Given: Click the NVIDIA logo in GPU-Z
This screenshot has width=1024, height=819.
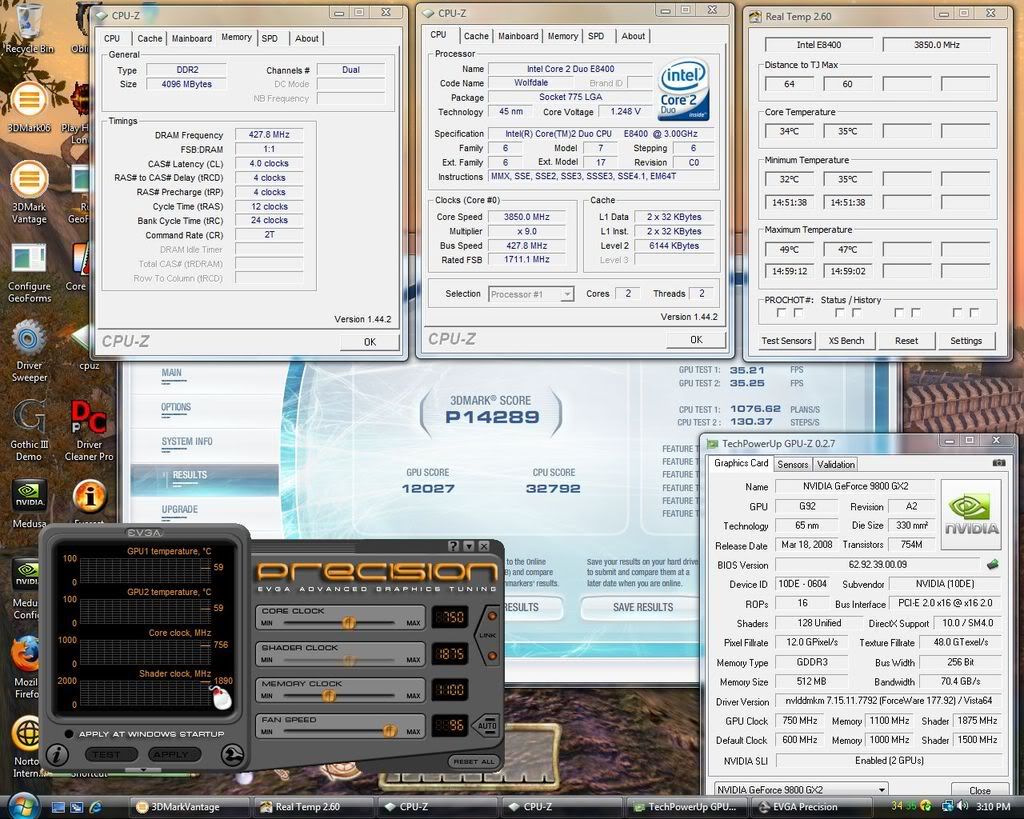Looking at the screenshot, I should [x=970, y=514].
